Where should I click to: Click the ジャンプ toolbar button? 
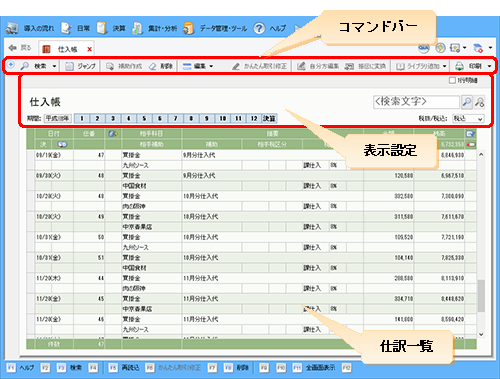click(80, 66)
